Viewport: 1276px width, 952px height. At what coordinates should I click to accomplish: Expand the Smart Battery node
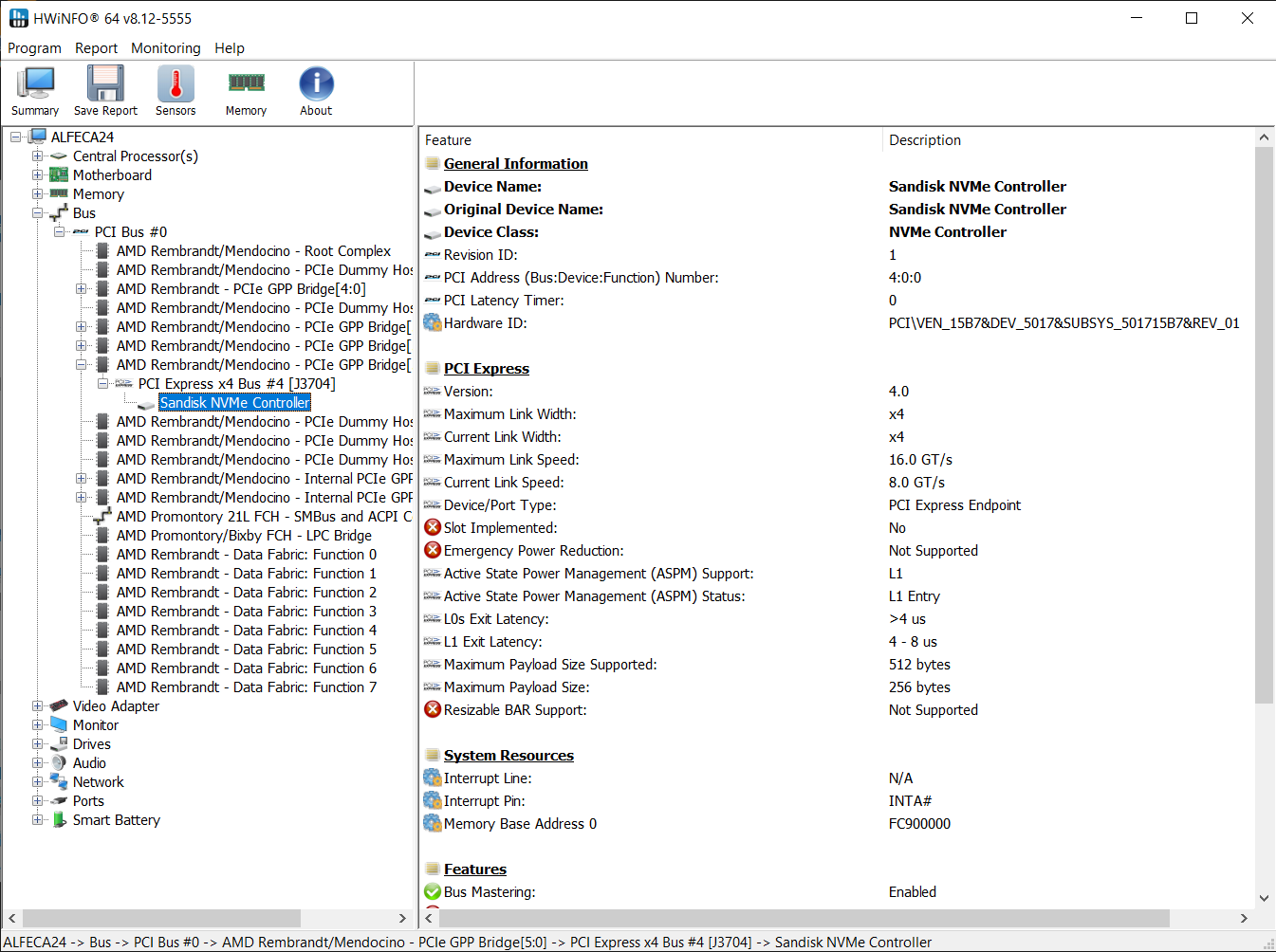[x=37, y=819]
